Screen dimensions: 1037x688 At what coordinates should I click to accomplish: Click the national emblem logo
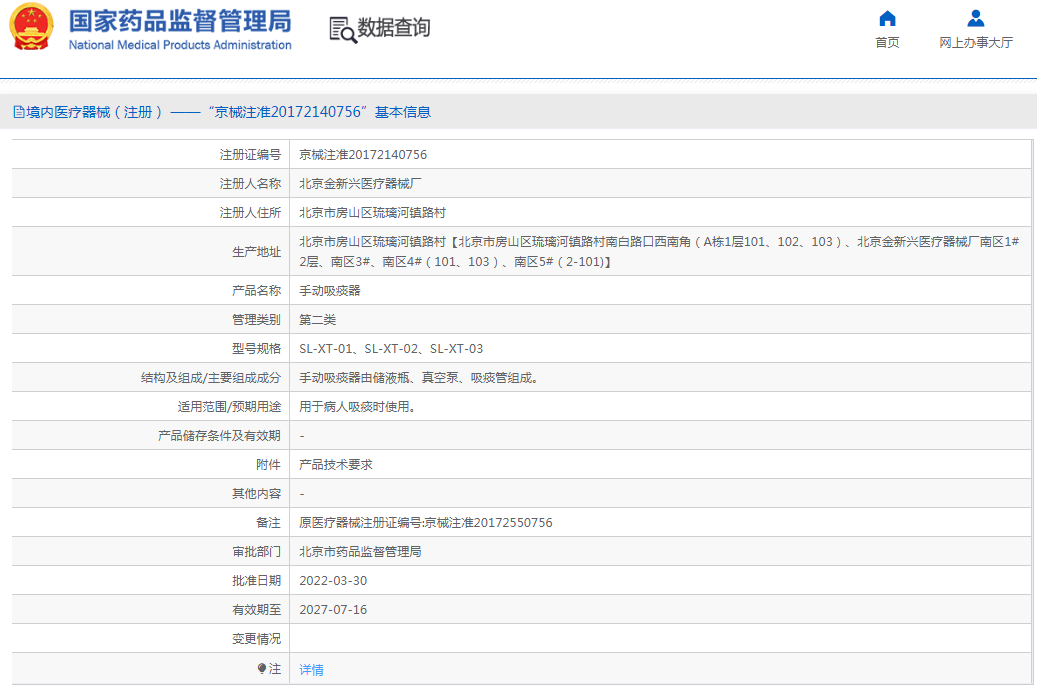tap(32, 28)
